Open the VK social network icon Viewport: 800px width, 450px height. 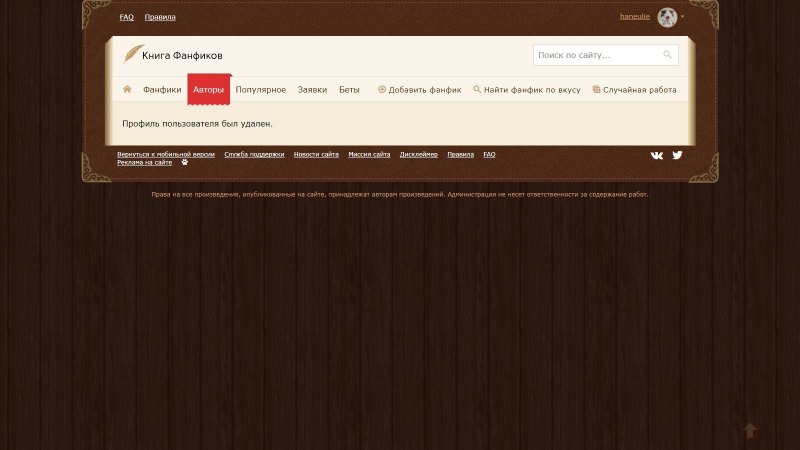657,155
